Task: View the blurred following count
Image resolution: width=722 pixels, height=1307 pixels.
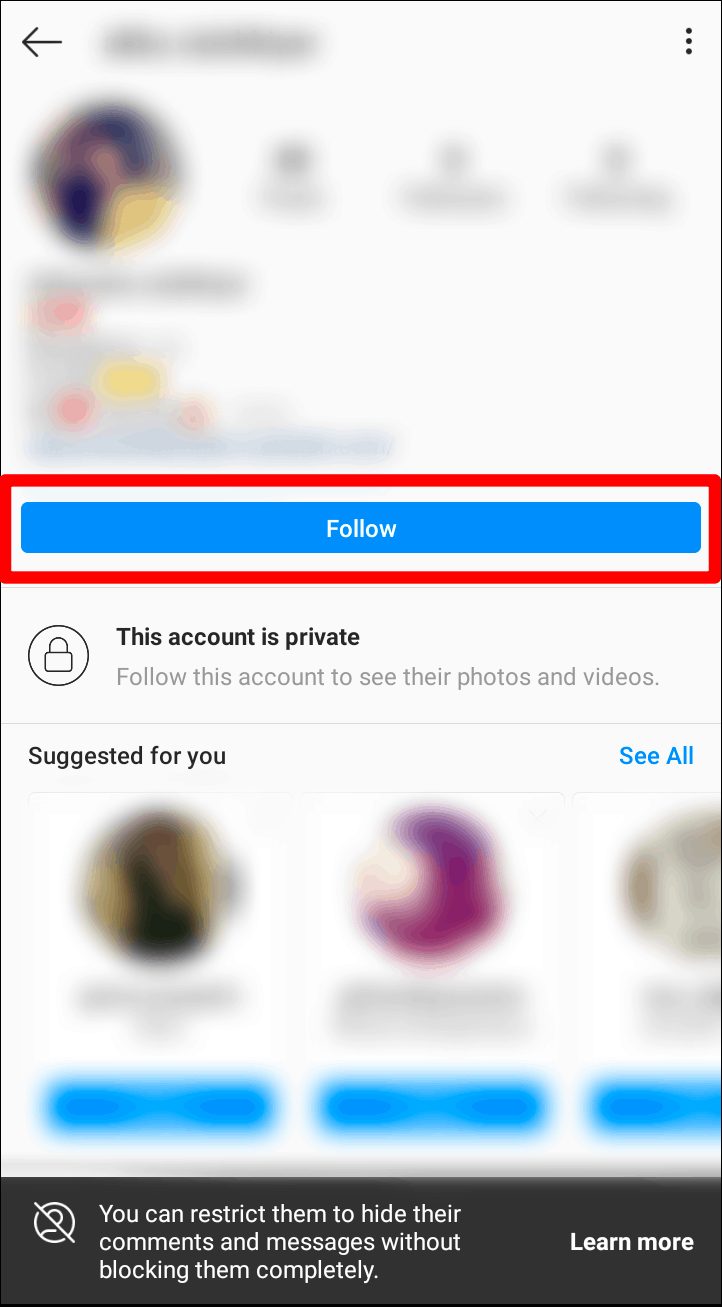Action: tap(617, 177)
